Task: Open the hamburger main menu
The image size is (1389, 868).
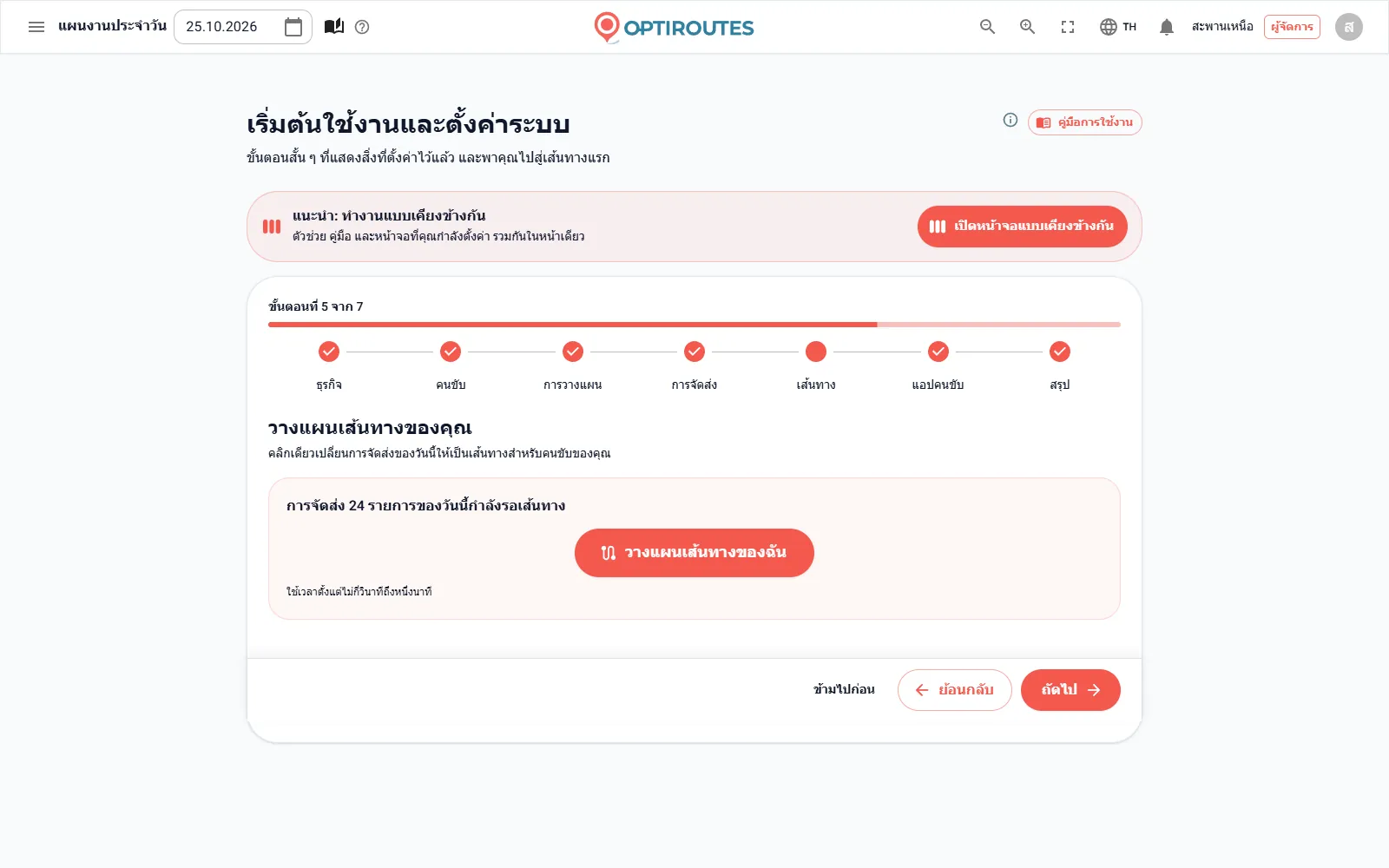Action: click(x=36, y=27)
